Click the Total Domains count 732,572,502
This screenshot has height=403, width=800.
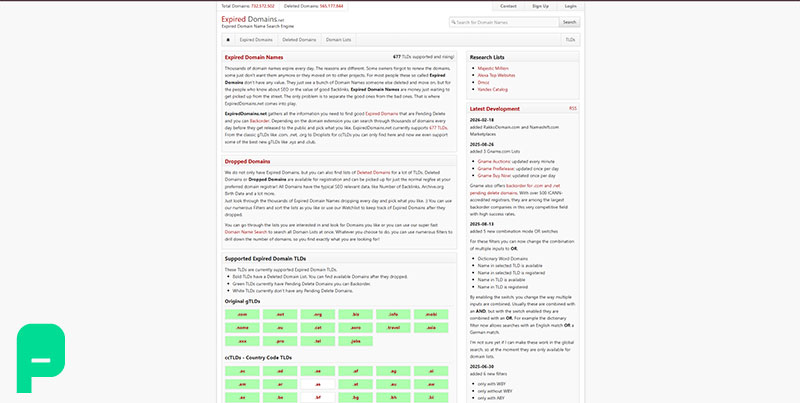click(x=263, y=6)
